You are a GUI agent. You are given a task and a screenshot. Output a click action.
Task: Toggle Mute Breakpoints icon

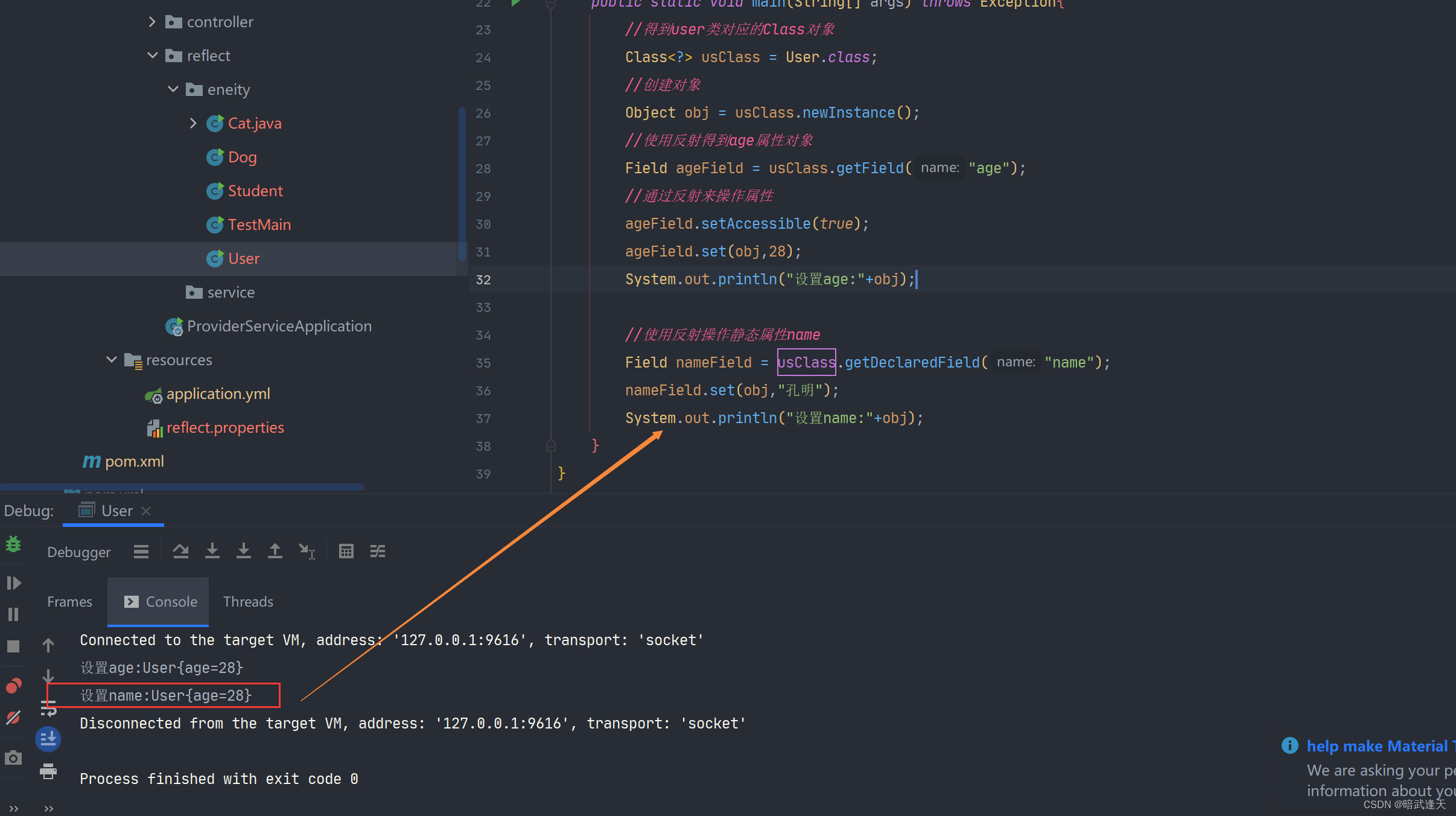(13, 717)
